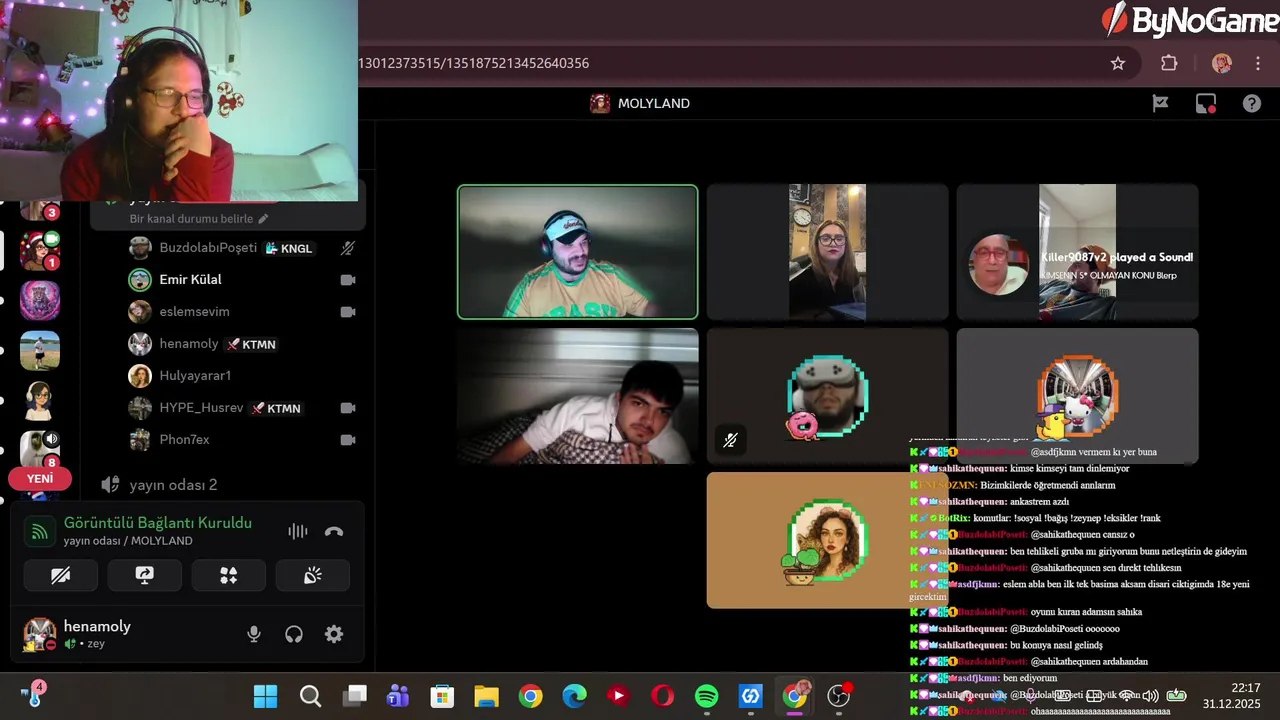Mute the microphone for henamoly
This screenshot has height=720, width=1280.
coord(254,634)
